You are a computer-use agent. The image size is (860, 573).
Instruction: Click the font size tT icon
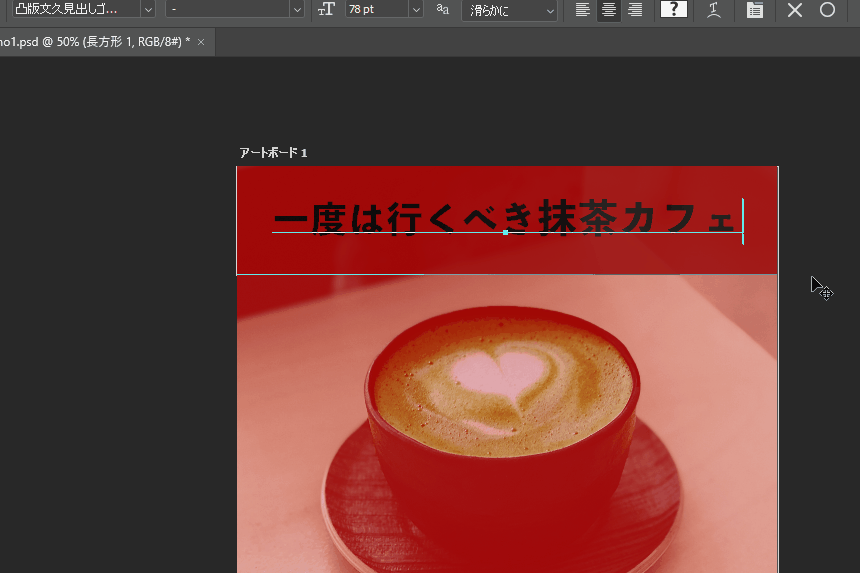click(326, 9)
